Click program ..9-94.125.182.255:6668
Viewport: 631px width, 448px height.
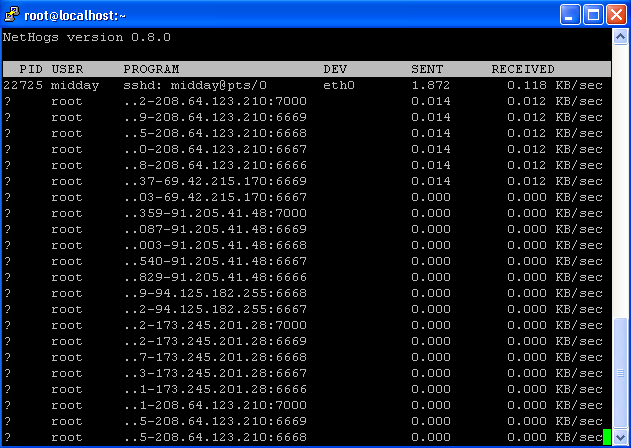pyautogui.click(x=215, y=293)
